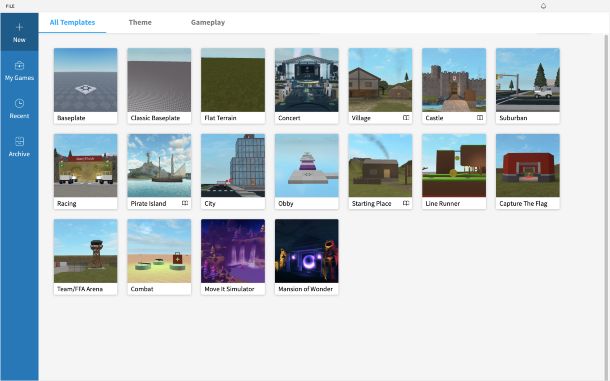Screen dimensions: 610x381
Task: Click the Capture The Flag label text
Action: [x=523, y=204]
